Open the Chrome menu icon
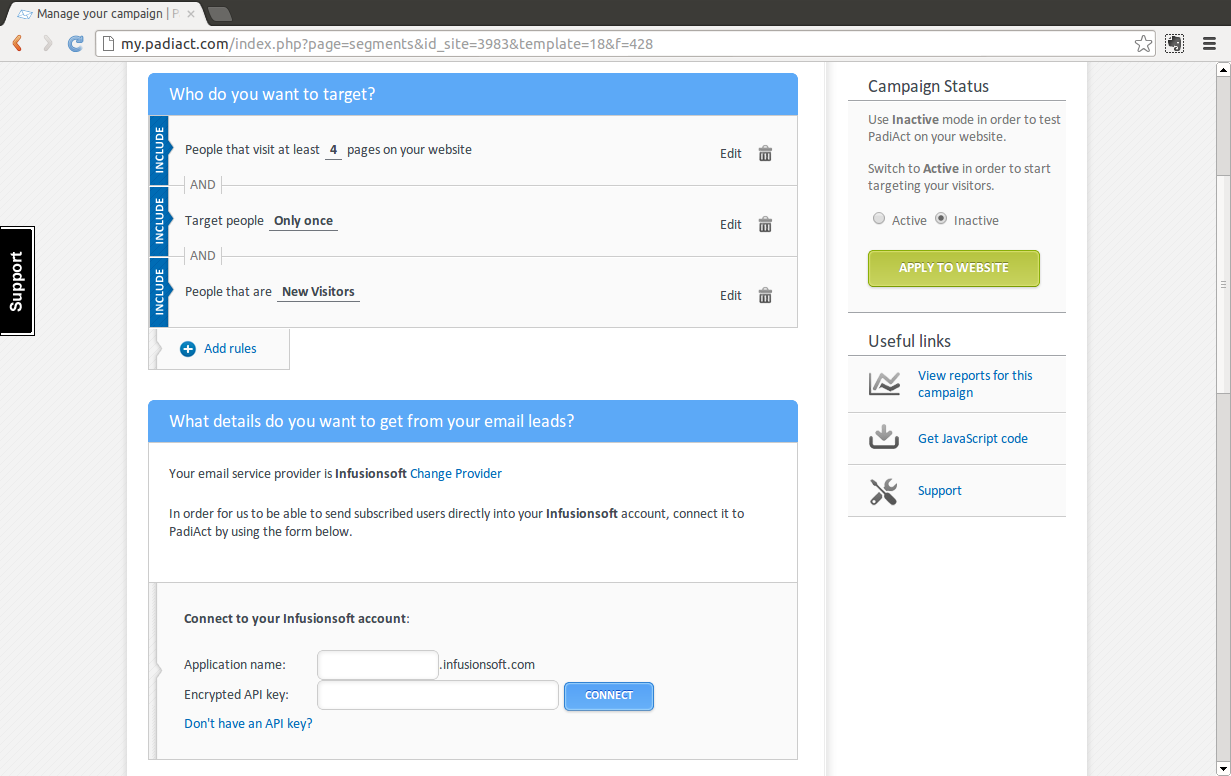Viewport: 1231px width, 776px height. [1207, 44]
